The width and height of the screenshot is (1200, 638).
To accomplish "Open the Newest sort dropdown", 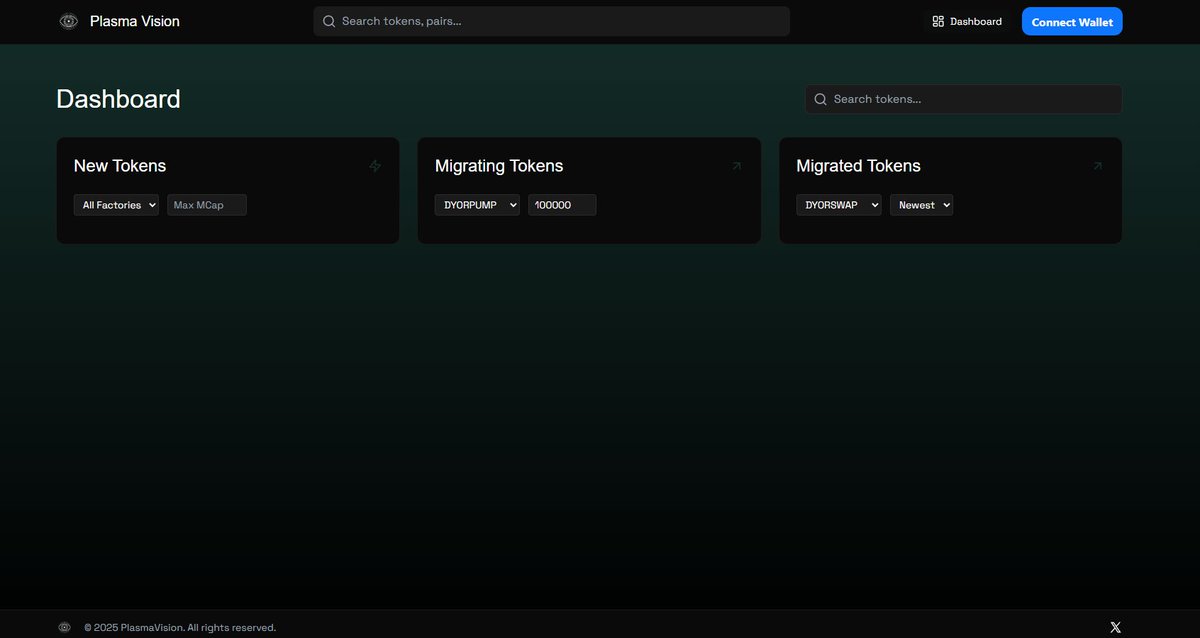I will (x=921, y=205).
